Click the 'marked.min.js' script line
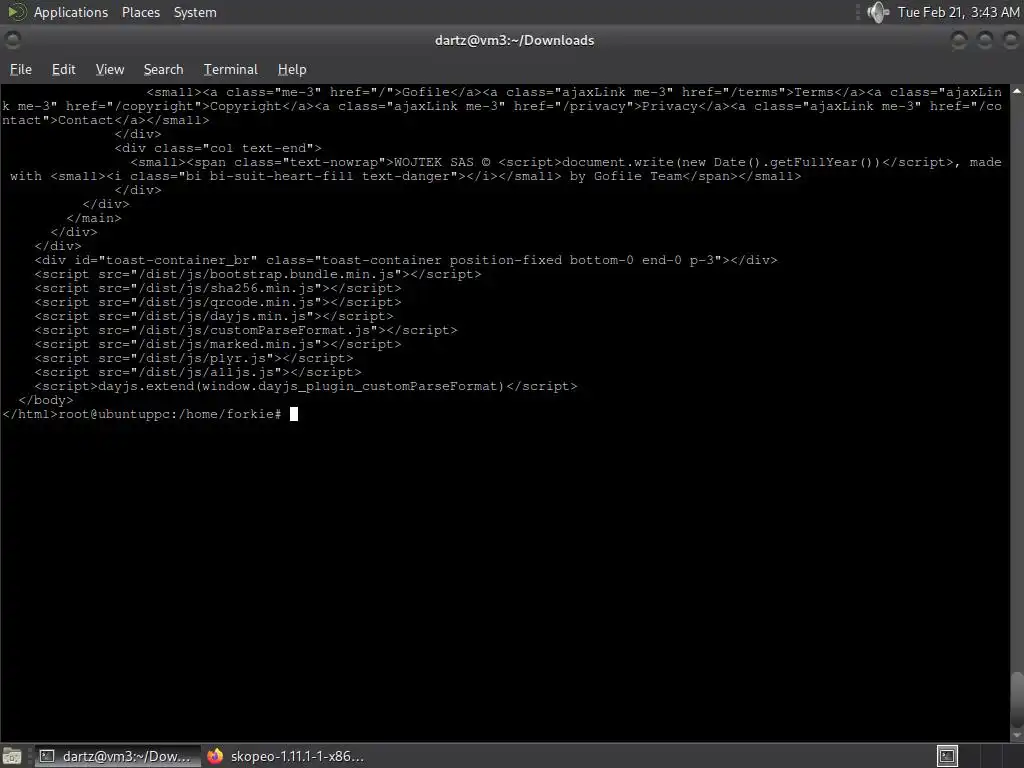The height and width of the screenshot is (768, 1024). coord(218,344)
